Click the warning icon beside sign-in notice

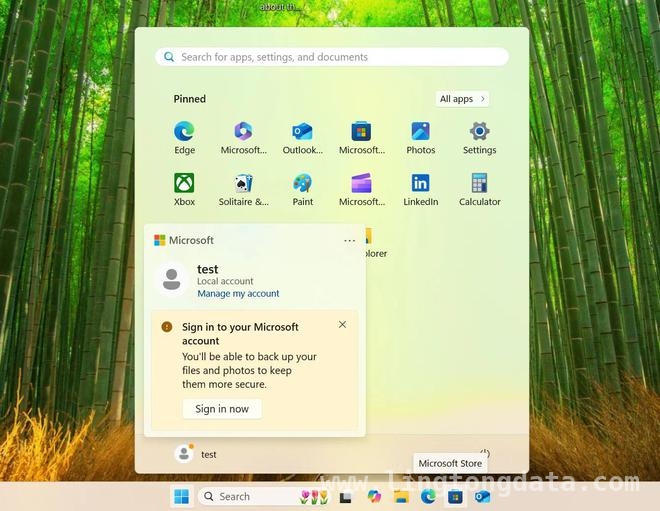[x=167, y=327]
